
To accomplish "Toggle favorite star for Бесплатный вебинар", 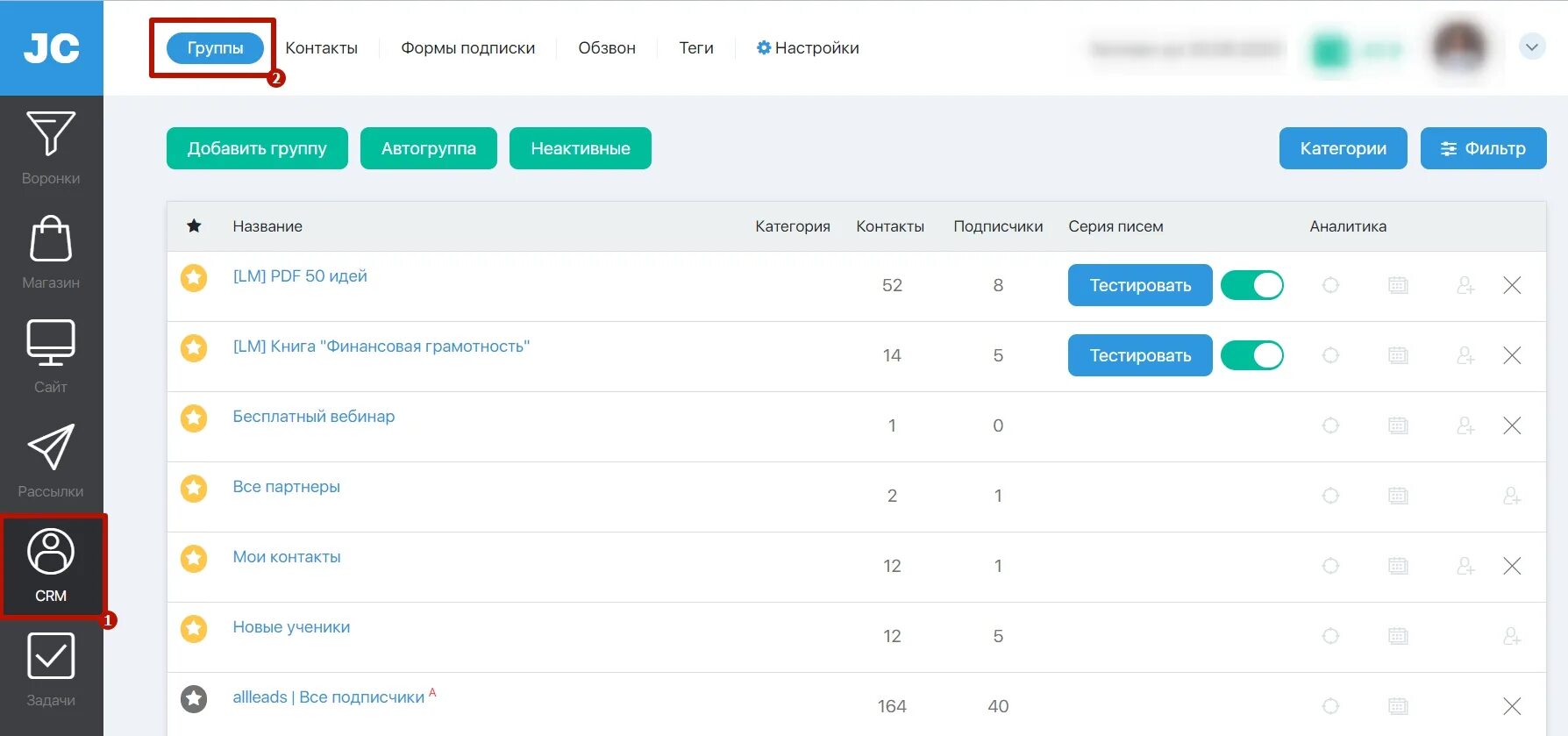I will coord(194,418).
